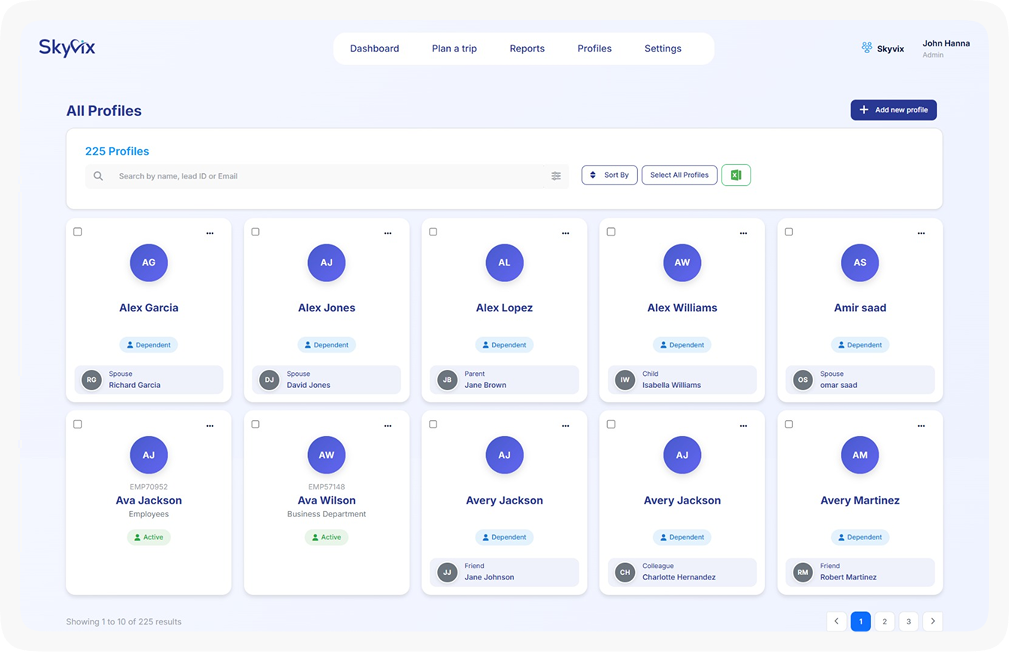Click Charlotte Hernandez's CH colleague avatar
This screenshot has height=652, width=1009.
tap(625, 572)
